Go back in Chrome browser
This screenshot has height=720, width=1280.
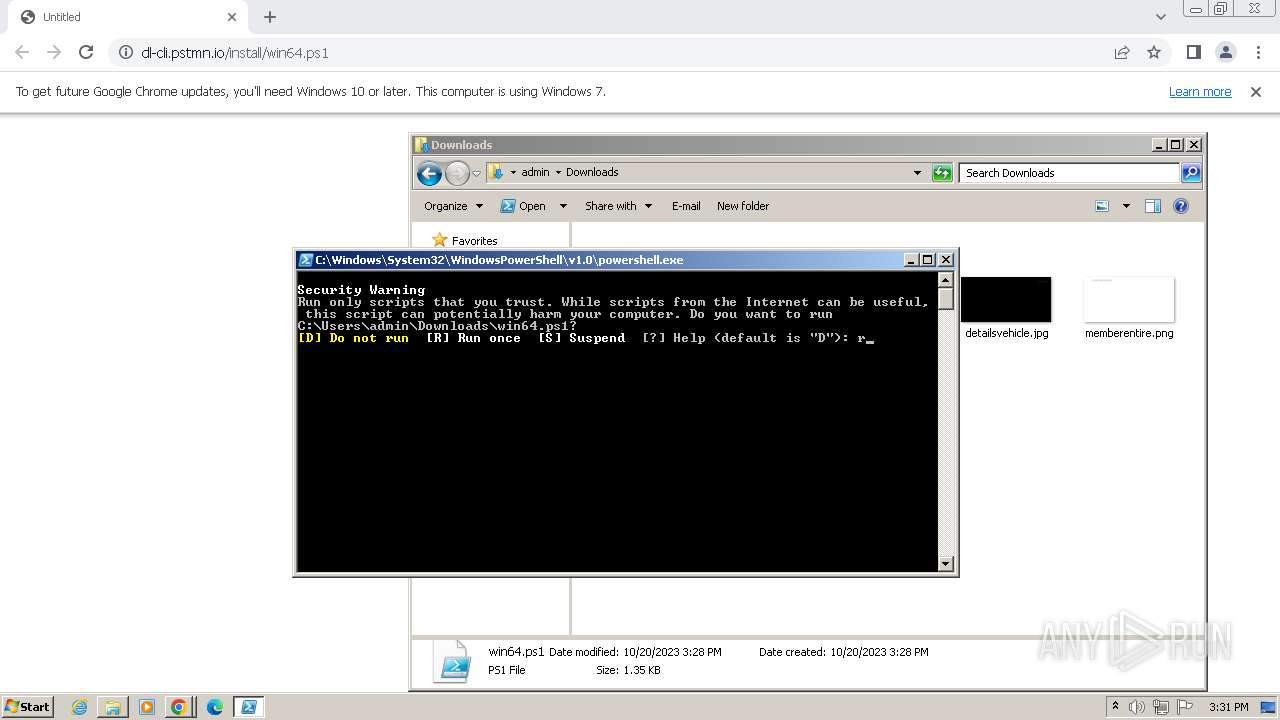tap(22, 52)
